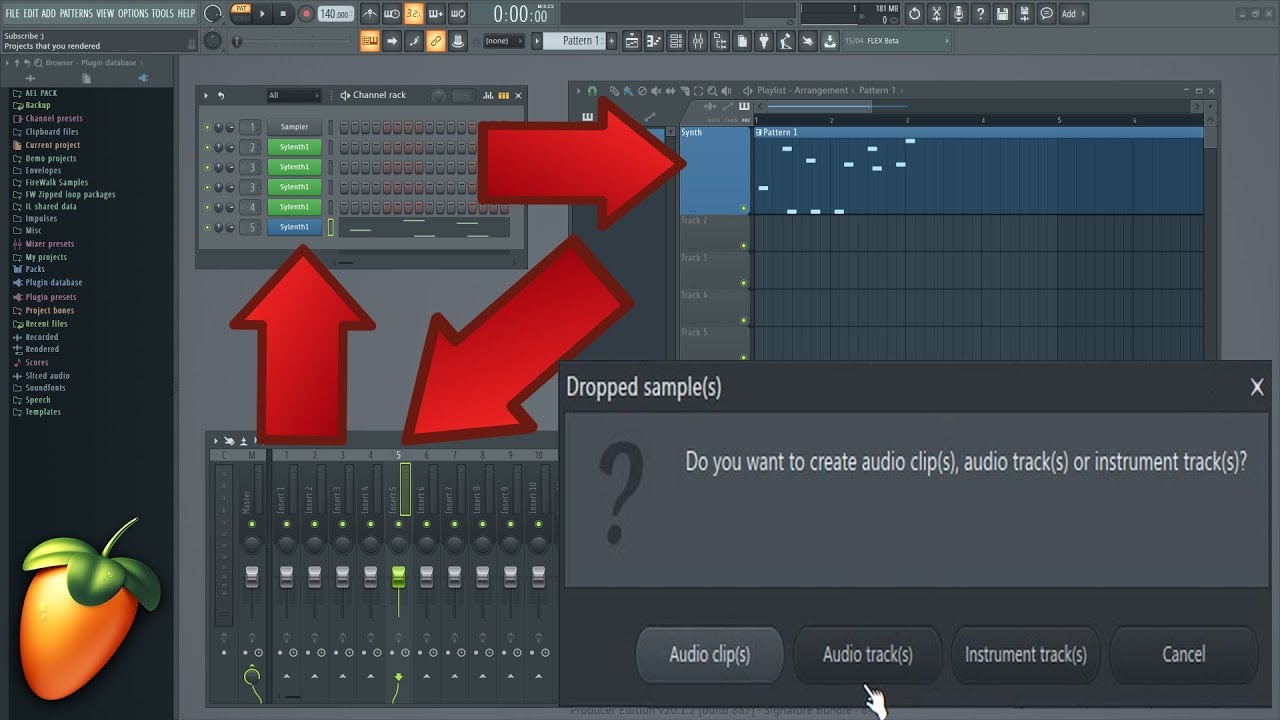Toggle first step of Sampler channel
This screenshot has height=720, width=1280.
[344, 127]
